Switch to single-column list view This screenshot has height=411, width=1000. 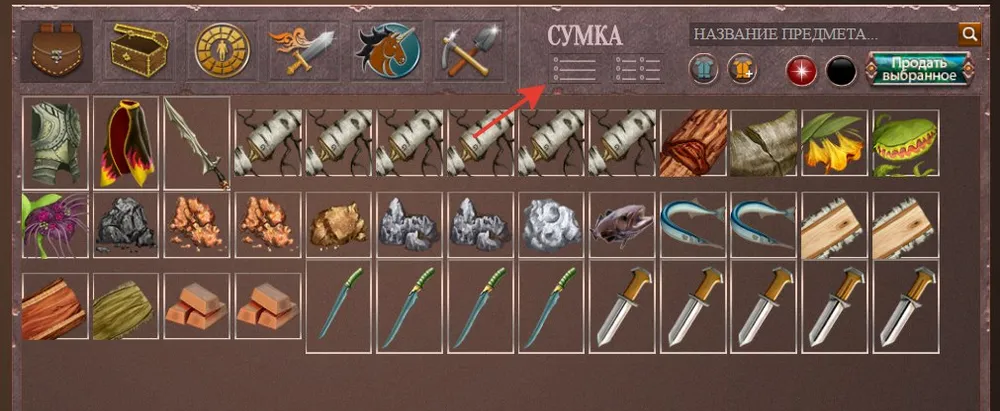point(575,68)
